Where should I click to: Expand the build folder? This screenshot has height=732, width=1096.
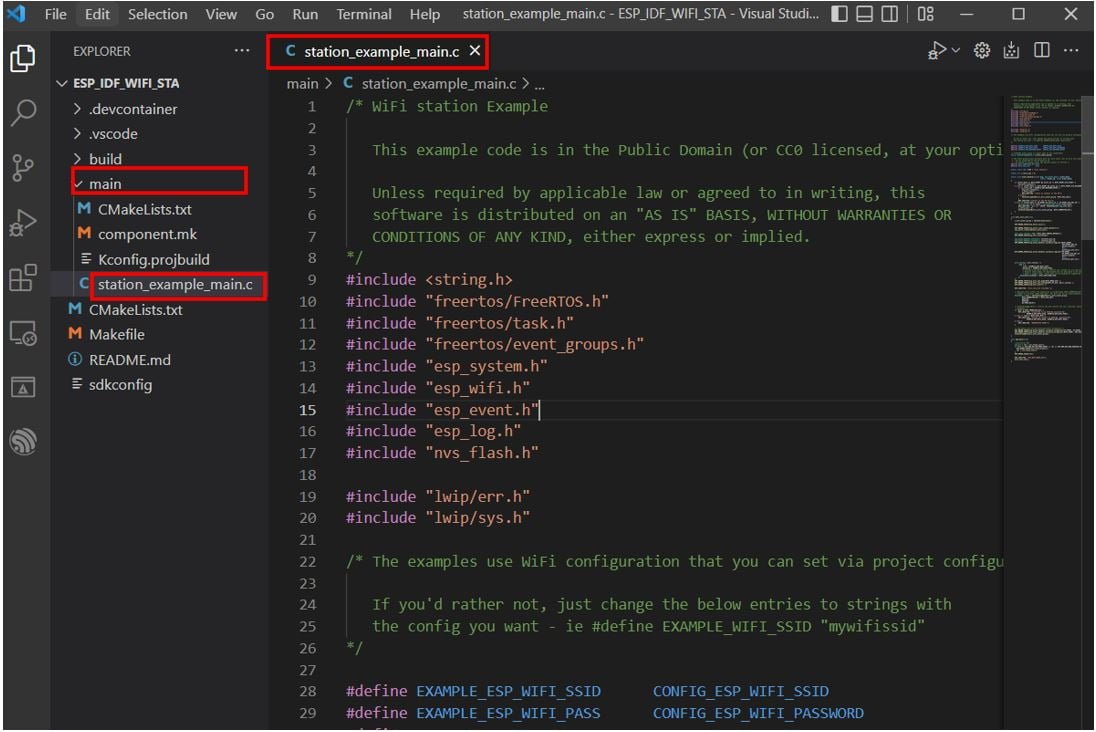click(105, 159)
